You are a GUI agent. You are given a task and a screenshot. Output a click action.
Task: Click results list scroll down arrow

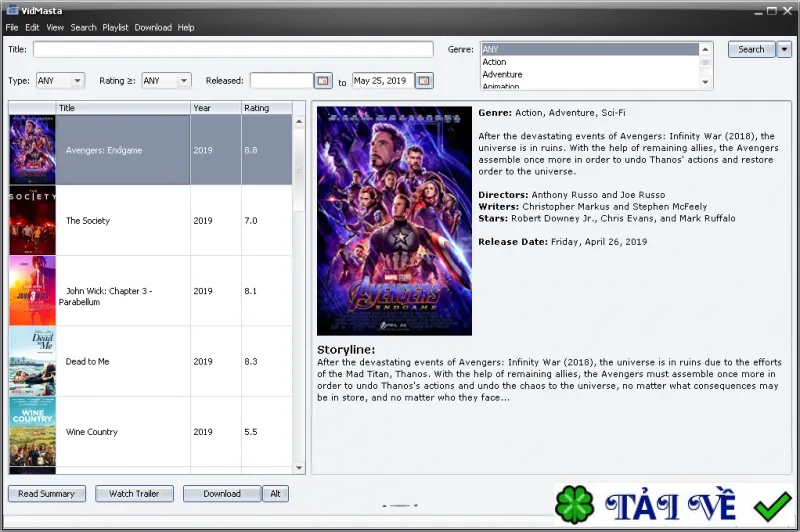pyautogui.click(x=299, y=468)
